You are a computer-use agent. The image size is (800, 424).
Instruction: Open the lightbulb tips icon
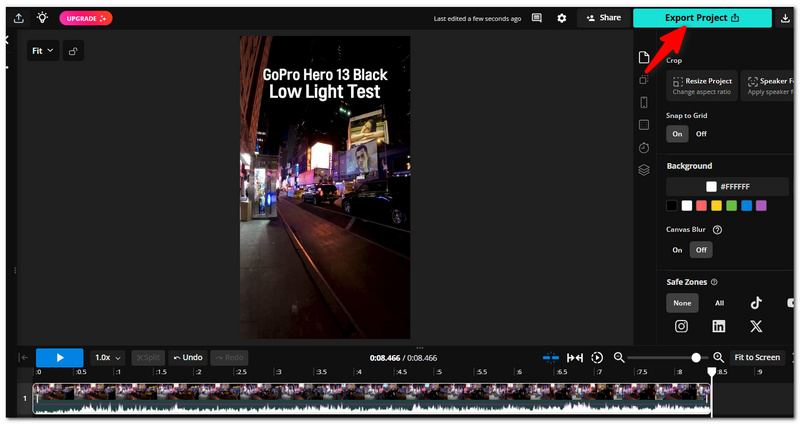(x=42, y=18)
